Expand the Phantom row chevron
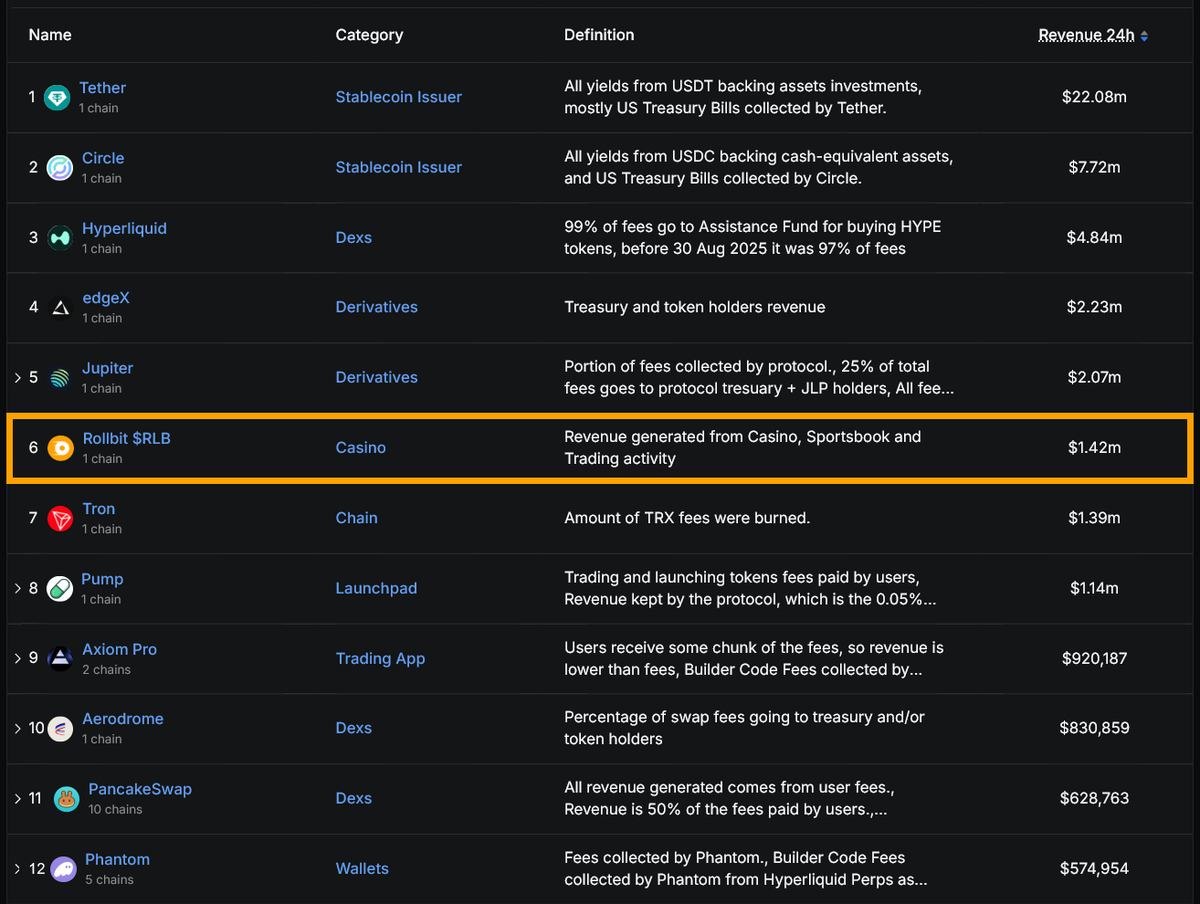This screenshot has width=1200, height=904. coord(17,868)
